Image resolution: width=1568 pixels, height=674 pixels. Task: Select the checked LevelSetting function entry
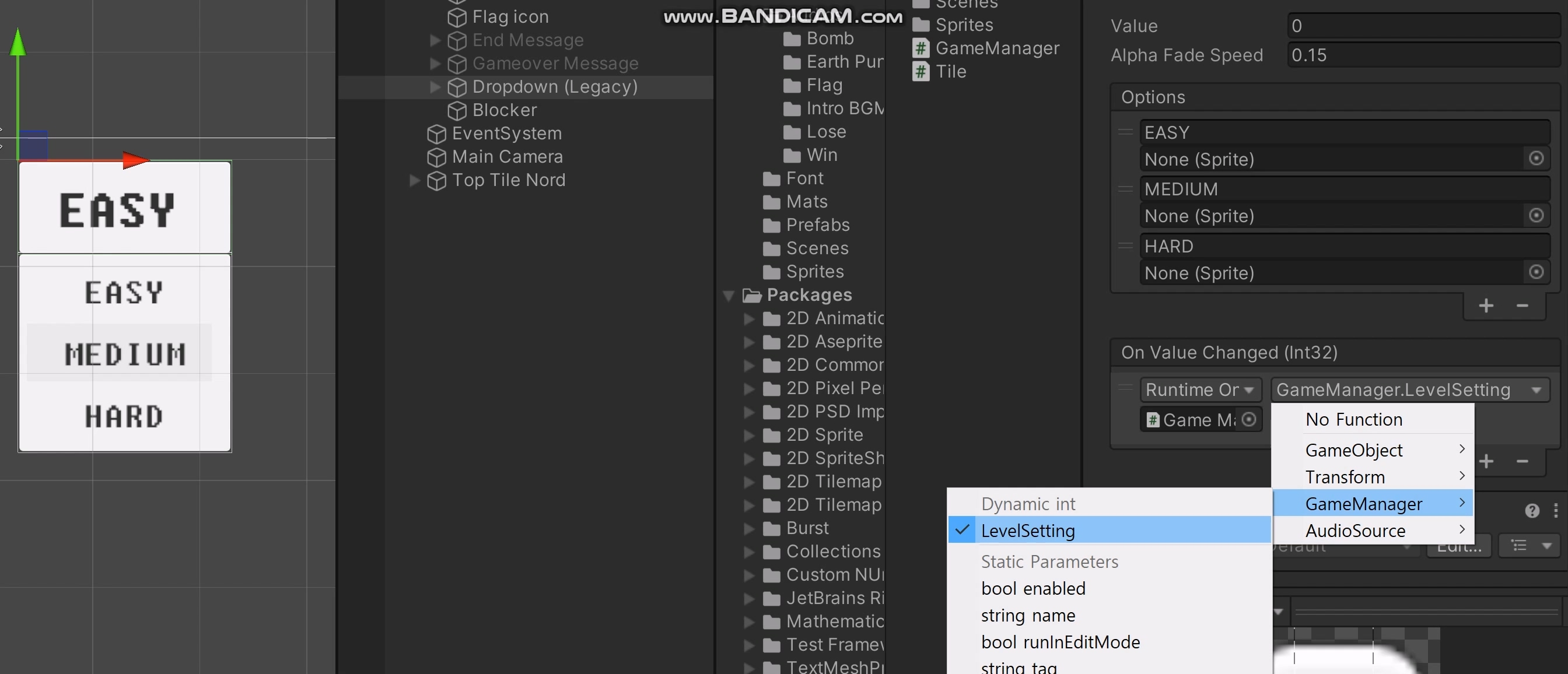pos(1027,531)
